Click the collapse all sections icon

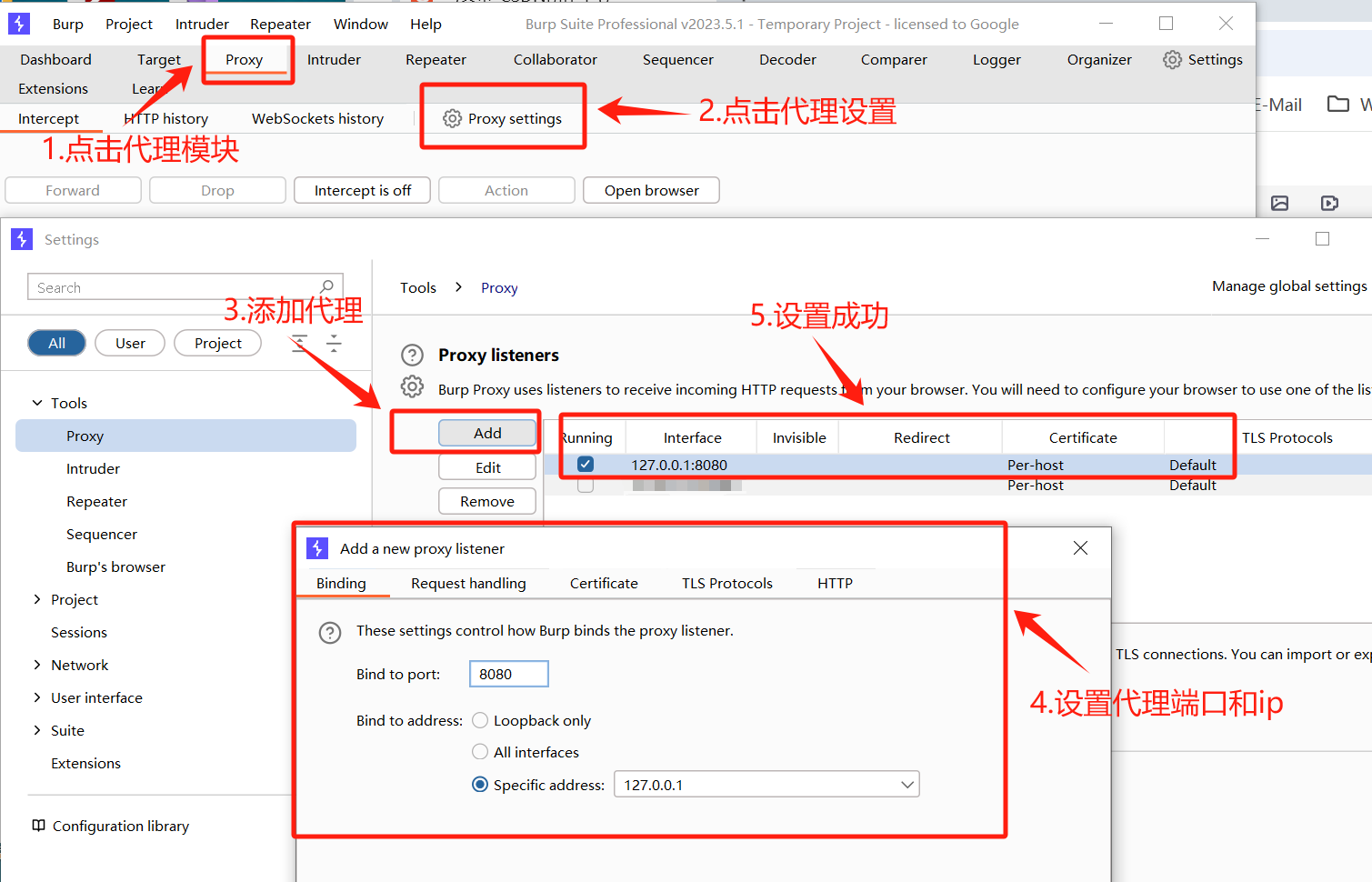(334, 343)
